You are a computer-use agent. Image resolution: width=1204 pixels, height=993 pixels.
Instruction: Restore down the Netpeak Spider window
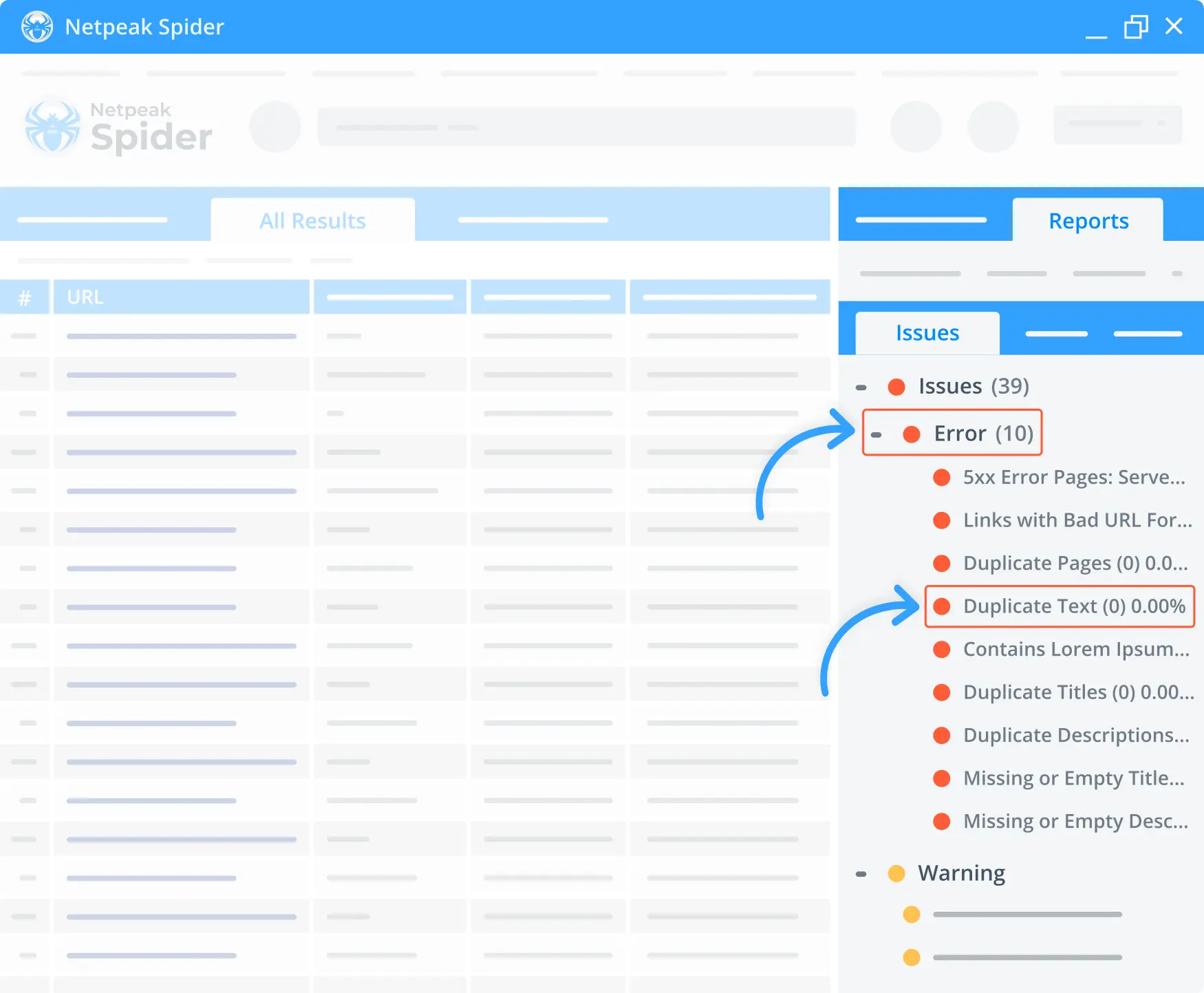tap(1136, 27)
